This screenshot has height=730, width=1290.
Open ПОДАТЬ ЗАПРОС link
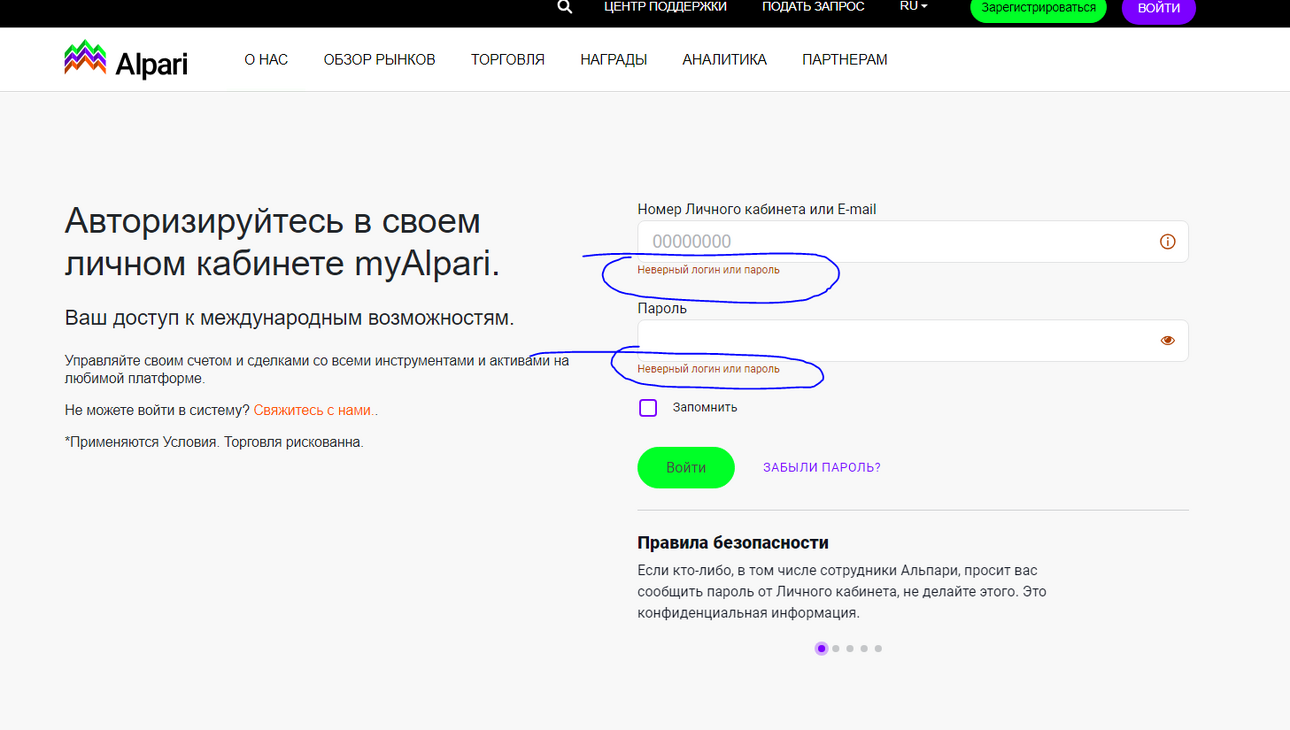813,7
